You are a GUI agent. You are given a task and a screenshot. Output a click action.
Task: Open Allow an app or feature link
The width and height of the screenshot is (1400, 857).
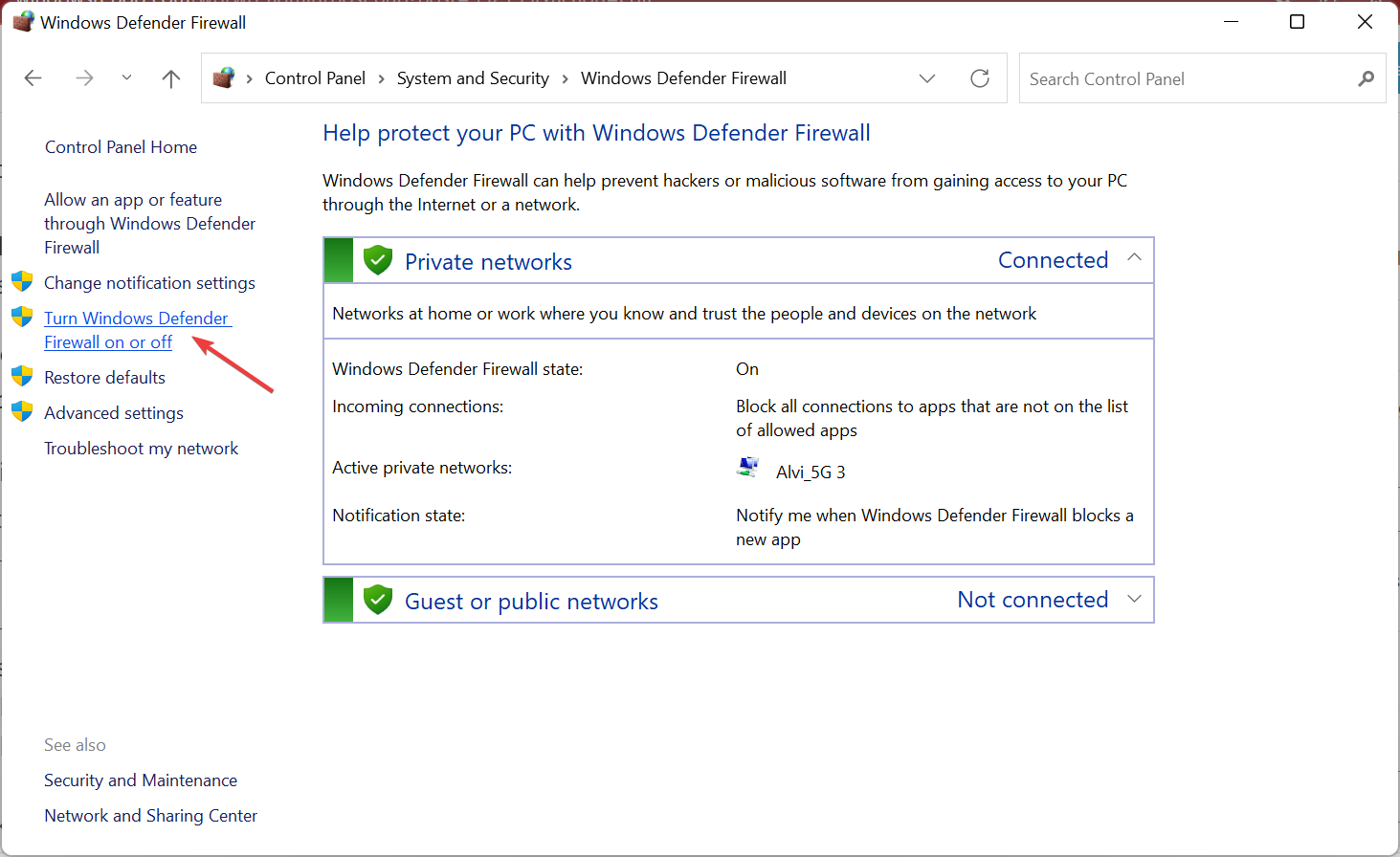[x=149, y=224]
